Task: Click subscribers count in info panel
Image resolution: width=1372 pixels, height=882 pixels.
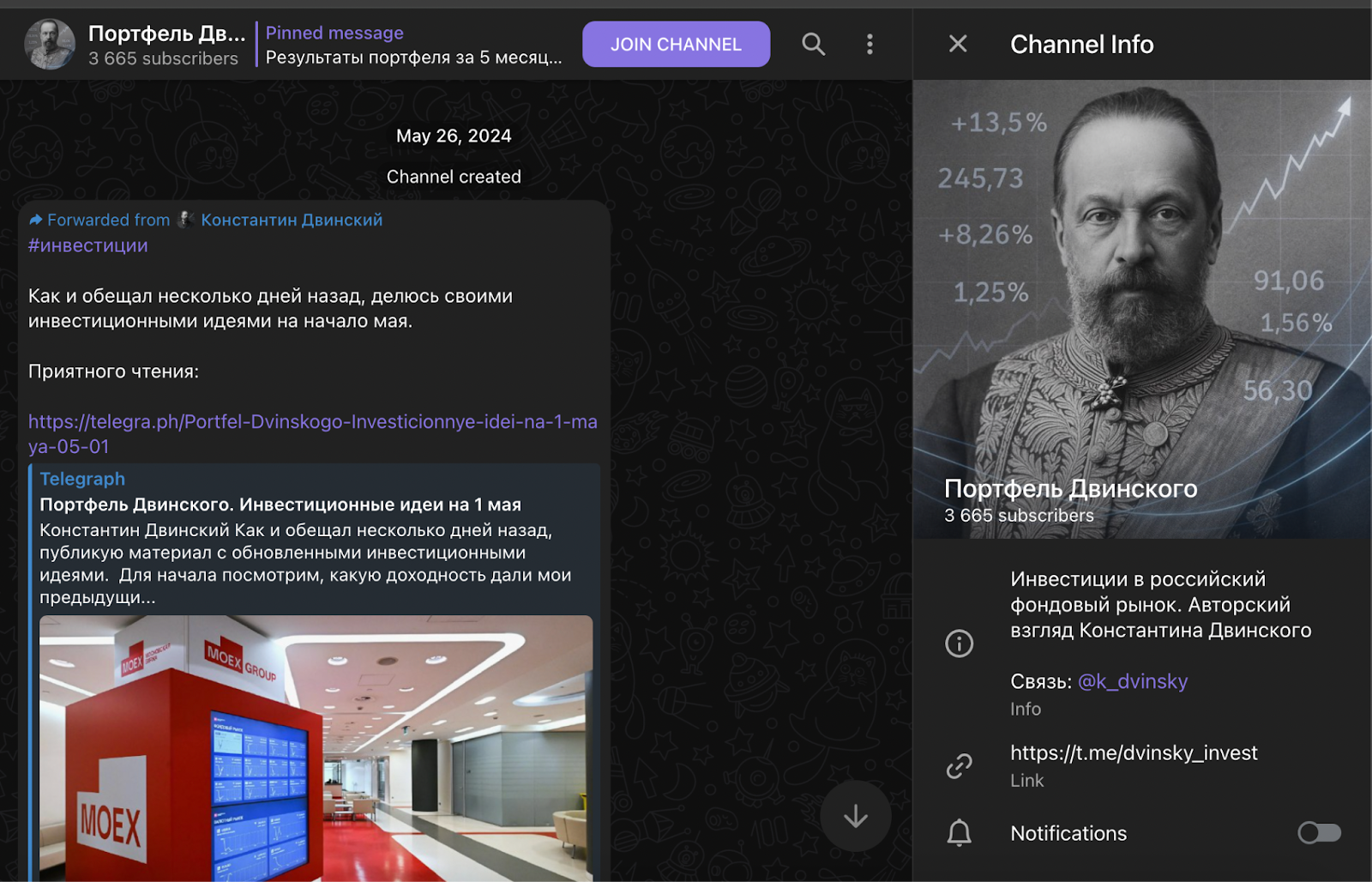Action: pyautogui.click(x=1019, y=516)
